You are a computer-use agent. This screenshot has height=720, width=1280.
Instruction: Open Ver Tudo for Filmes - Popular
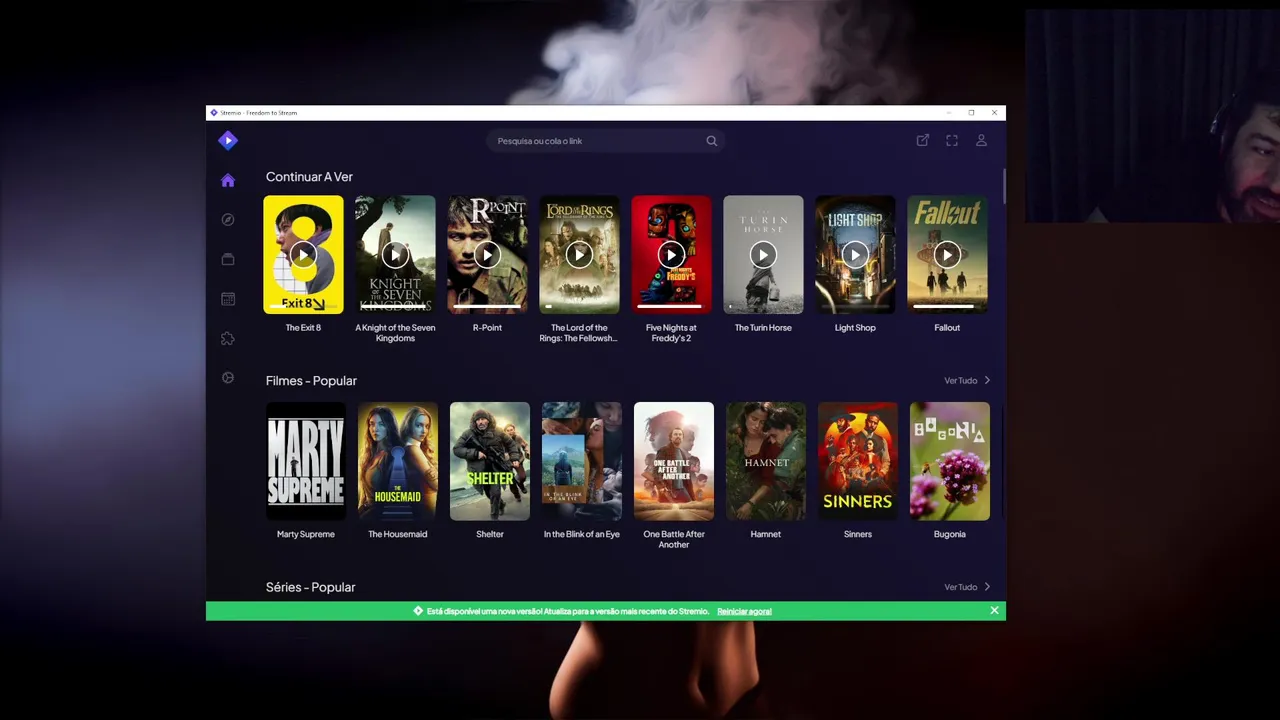coord(967,380)
